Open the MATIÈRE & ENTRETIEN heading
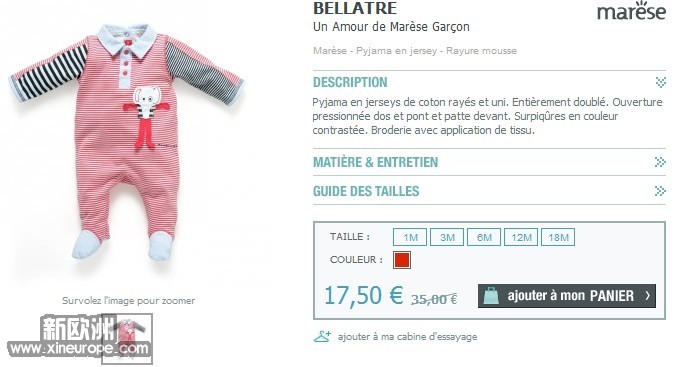 point(375,162)
